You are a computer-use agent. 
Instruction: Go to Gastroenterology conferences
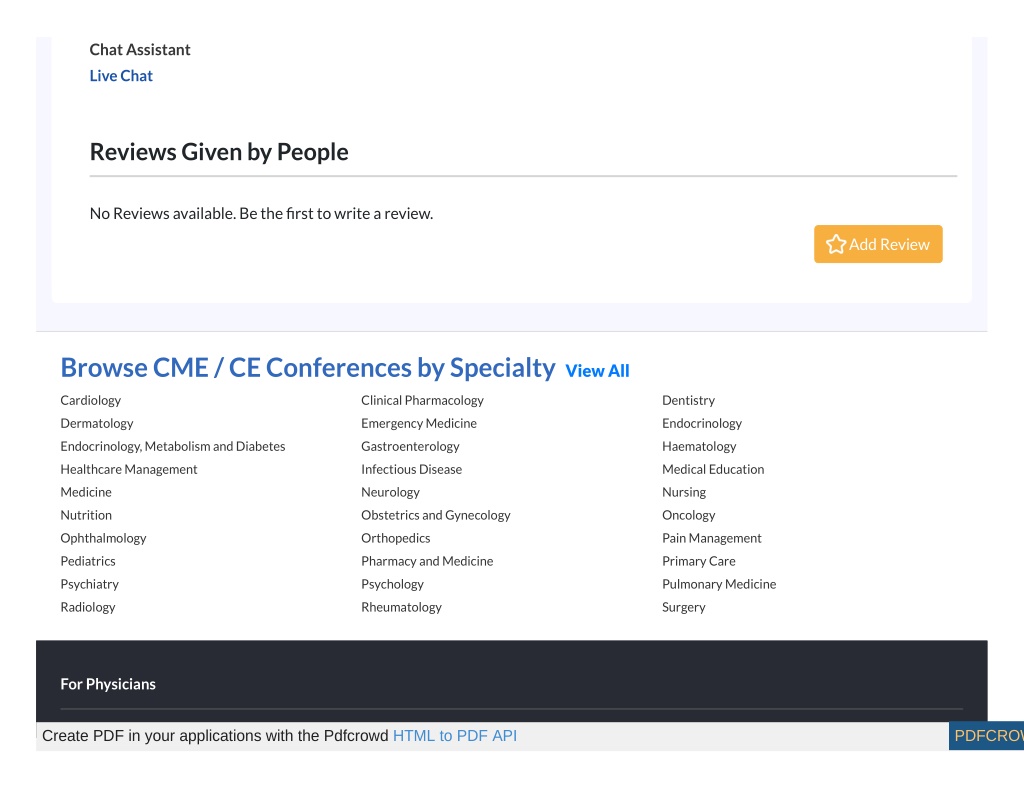coord(410,446)
